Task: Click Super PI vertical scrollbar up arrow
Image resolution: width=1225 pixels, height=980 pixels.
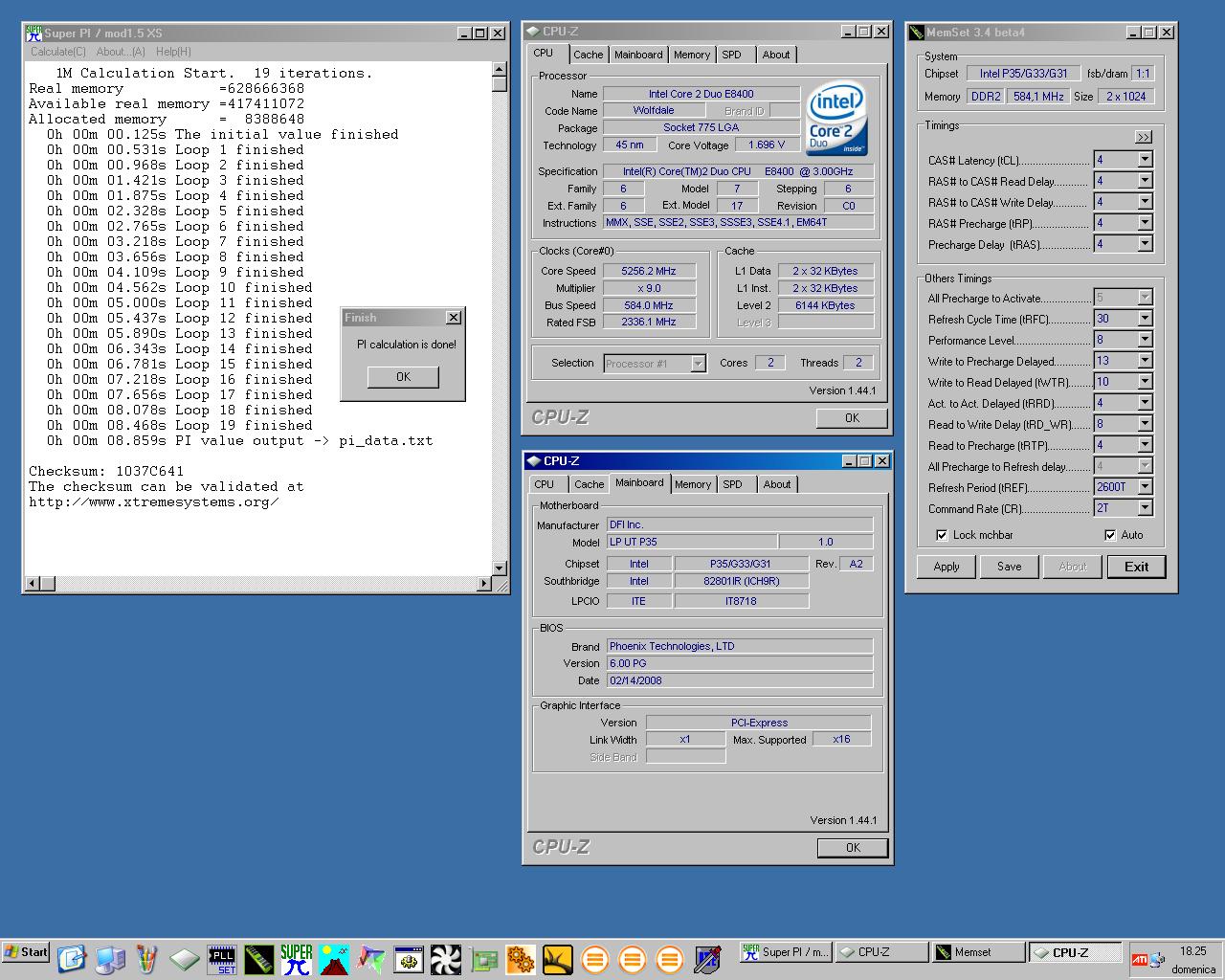Action: 499,69
